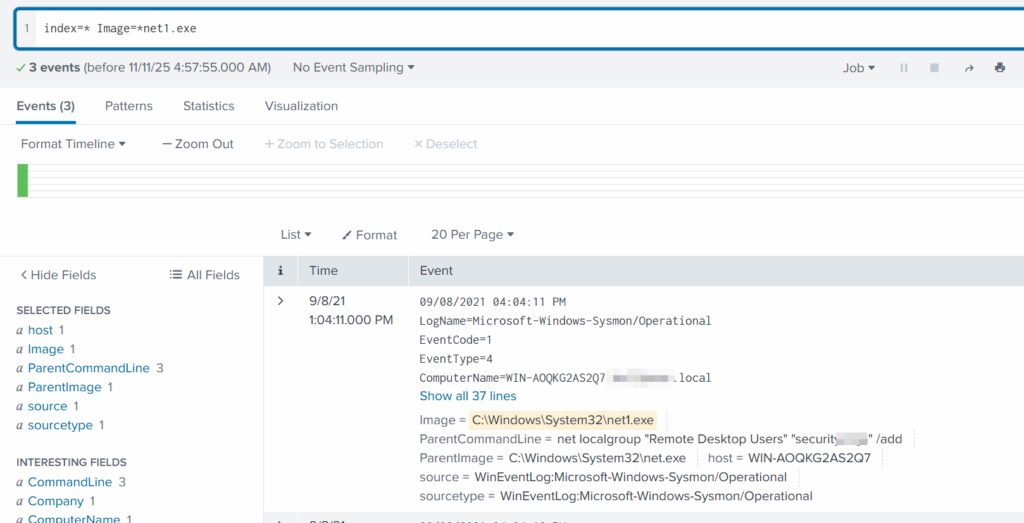Select the source field in sidebar
The image size is (1024, 523).
tap(48, 406)
